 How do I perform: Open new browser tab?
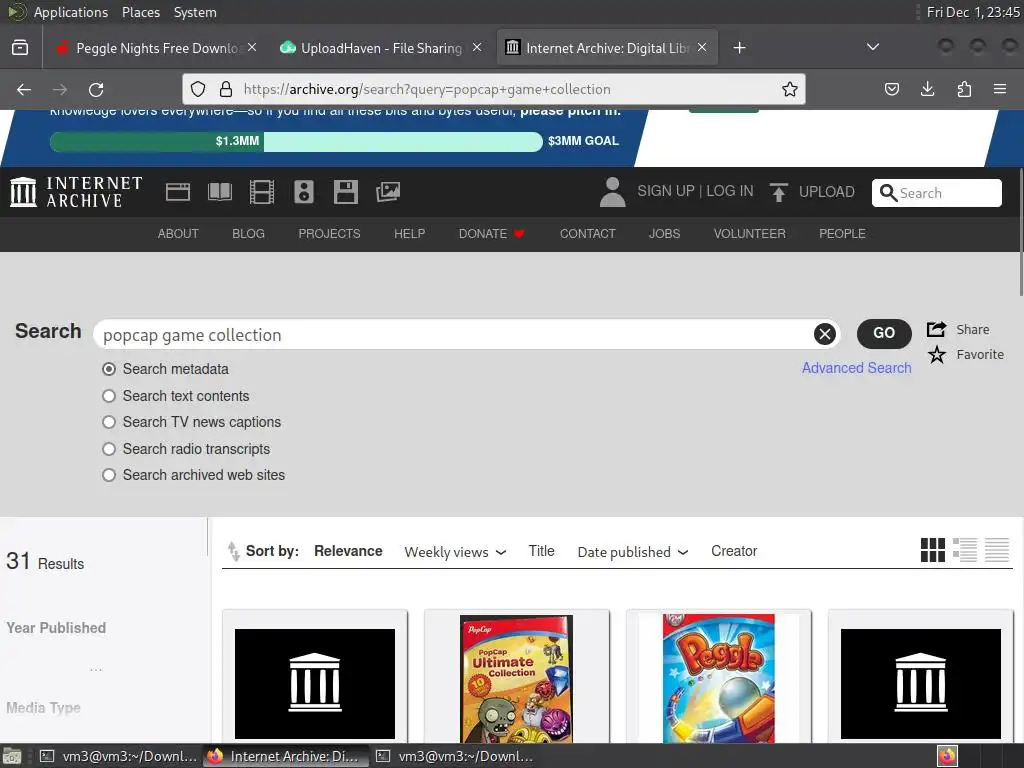739,48
